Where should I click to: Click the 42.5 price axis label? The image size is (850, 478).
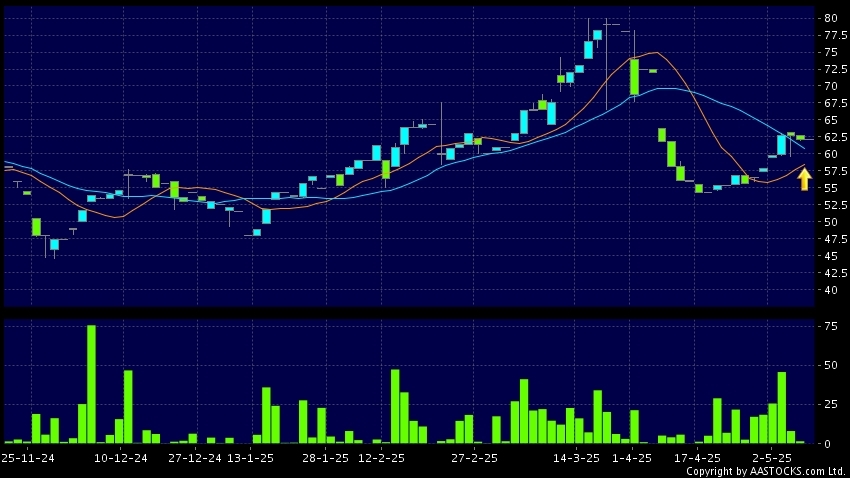(836, 273)
